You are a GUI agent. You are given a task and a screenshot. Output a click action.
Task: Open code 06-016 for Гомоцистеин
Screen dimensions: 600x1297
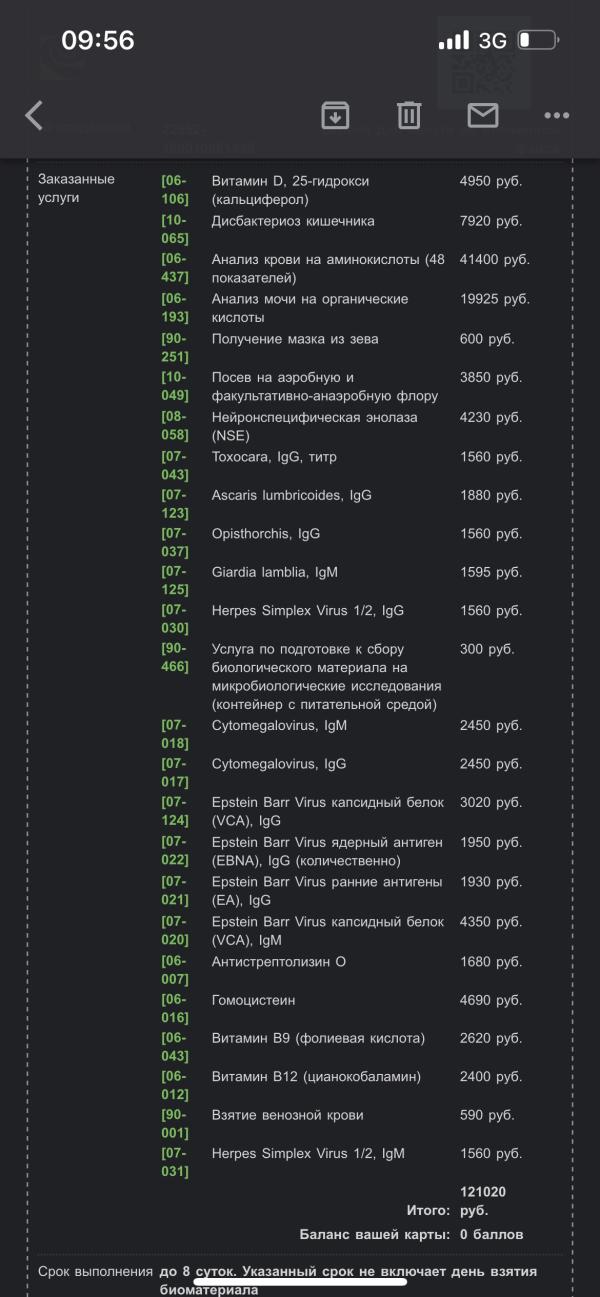(175, 1009)
